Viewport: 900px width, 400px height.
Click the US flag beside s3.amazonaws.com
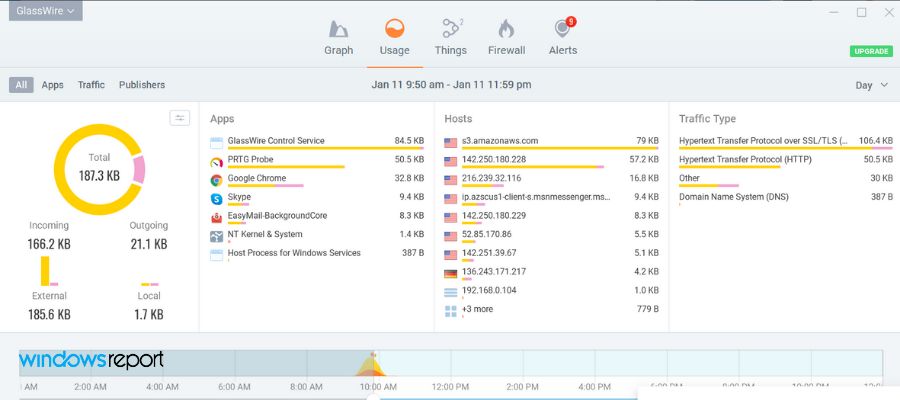point(451,143)
